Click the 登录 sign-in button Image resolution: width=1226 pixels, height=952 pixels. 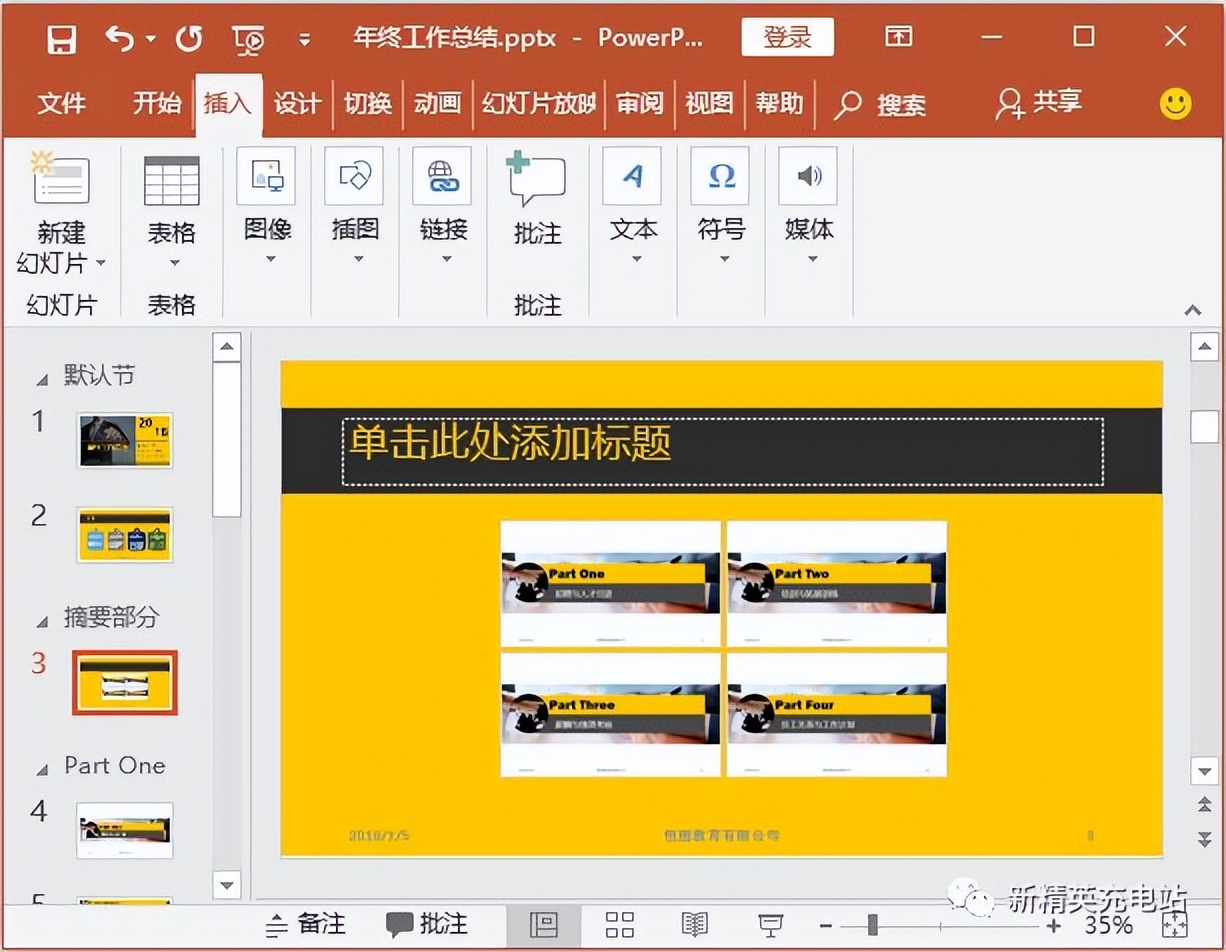pos(788,38)
